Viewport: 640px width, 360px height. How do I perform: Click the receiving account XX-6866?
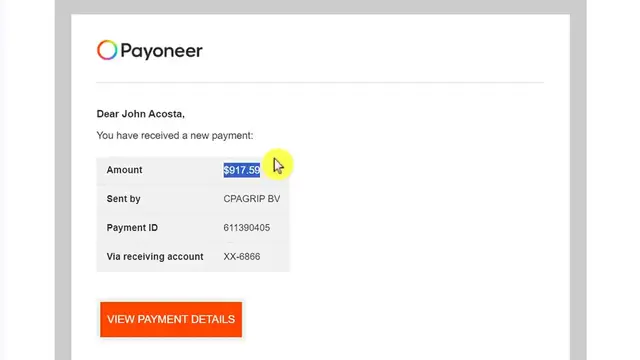coord(242,257)
